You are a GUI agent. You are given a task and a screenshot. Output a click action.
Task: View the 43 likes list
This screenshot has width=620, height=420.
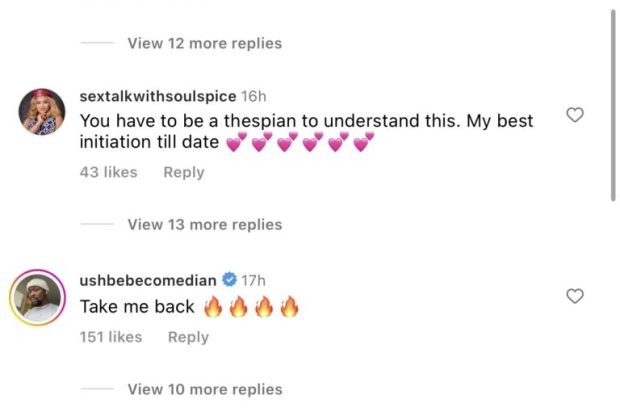[x=109, y=172]
